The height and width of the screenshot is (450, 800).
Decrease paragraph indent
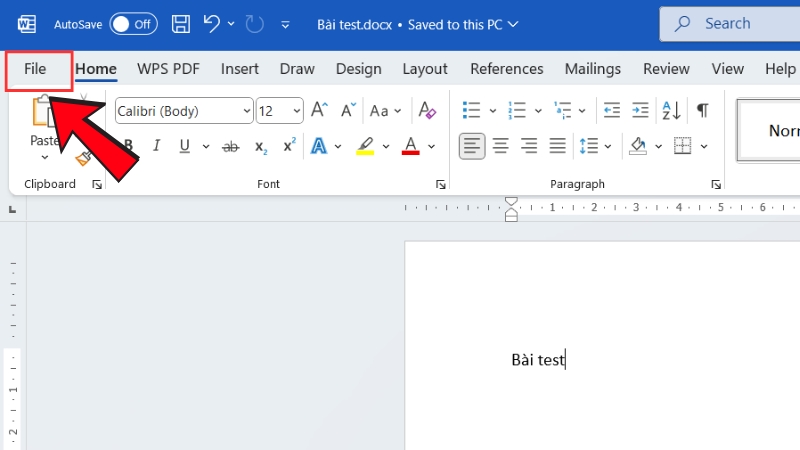tap(611, 110)
